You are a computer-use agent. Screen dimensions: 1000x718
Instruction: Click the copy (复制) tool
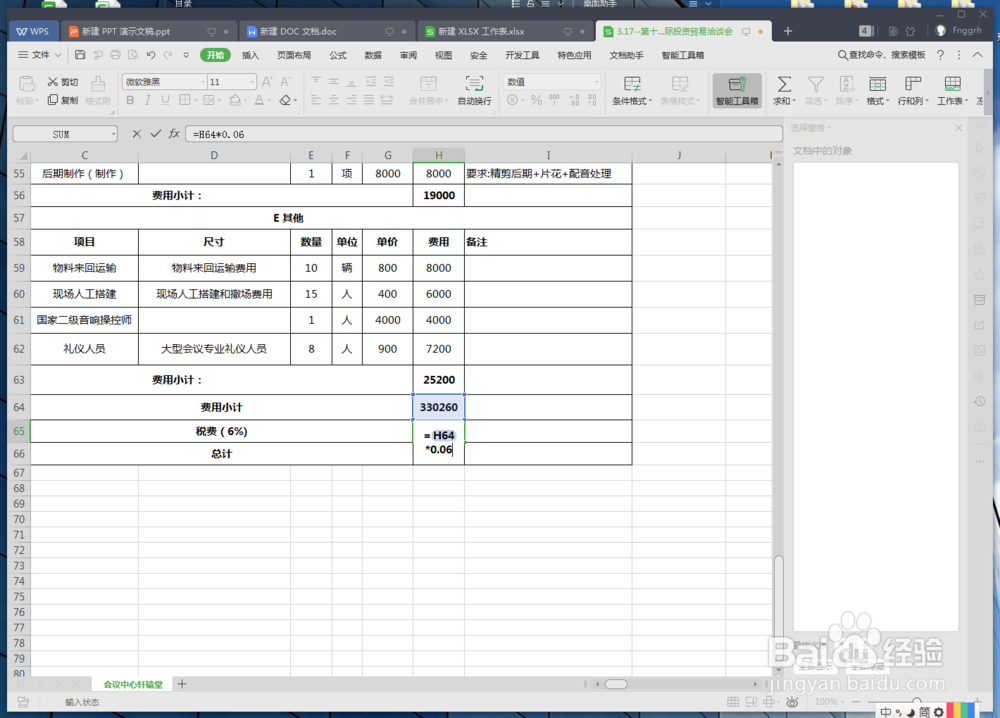click(62, 100)
